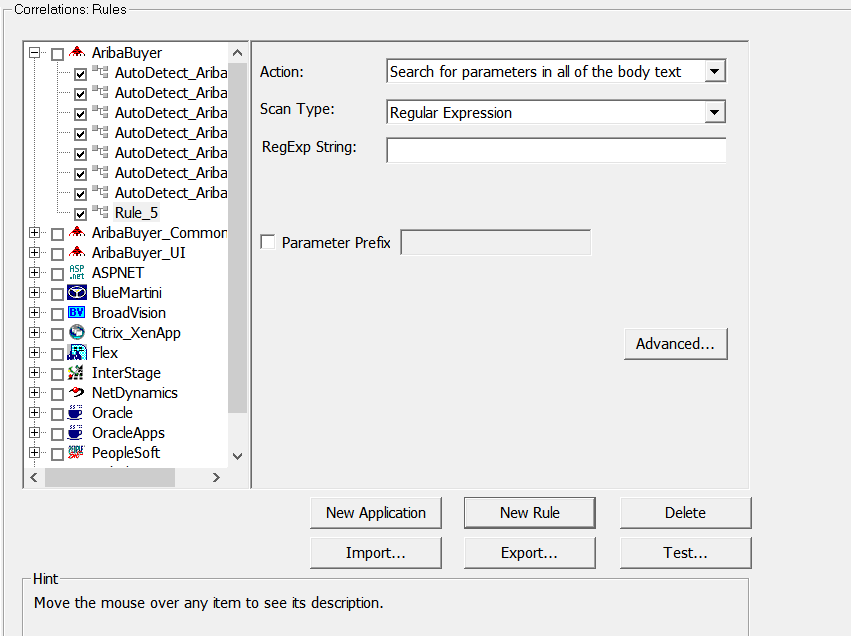Uncheck the Rule_5 checkbox
The image size is (851, 636).
80,214
